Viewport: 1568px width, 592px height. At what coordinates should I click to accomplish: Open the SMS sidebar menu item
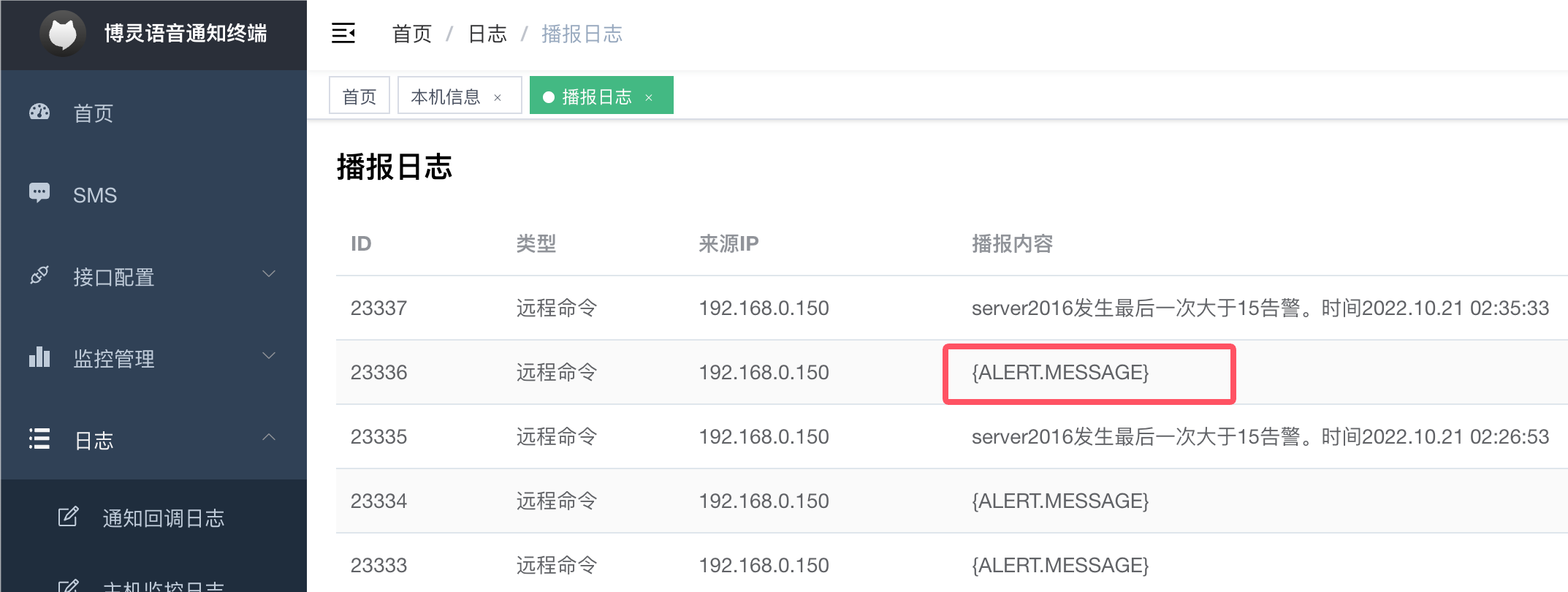click(153, 194)
